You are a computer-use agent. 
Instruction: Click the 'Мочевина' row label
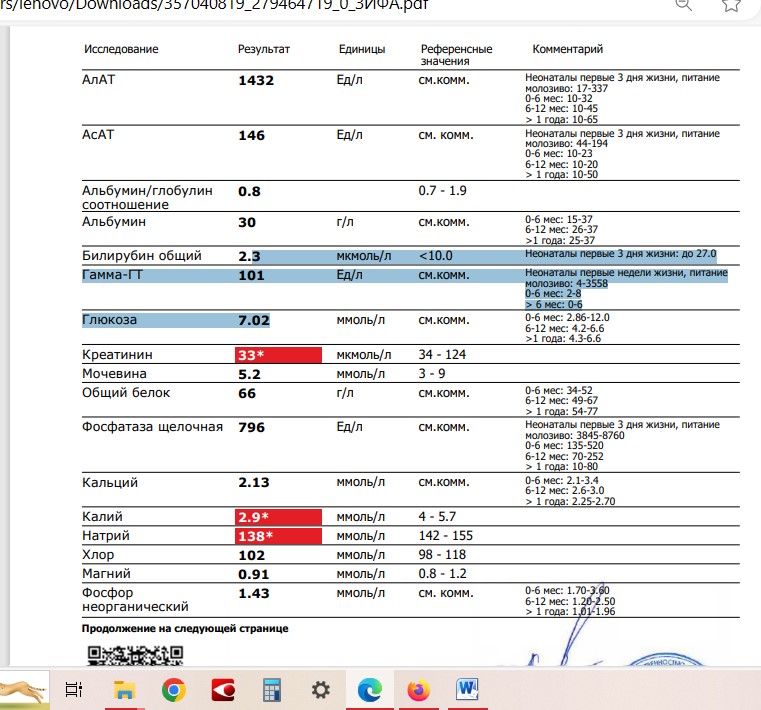114,374
